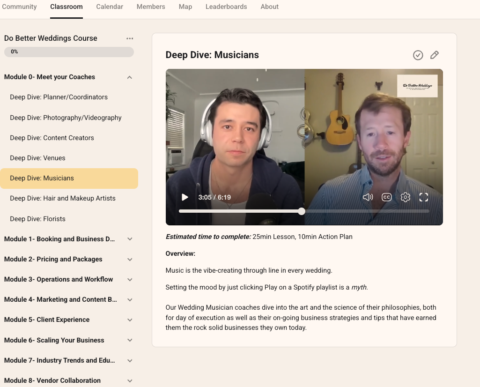This screenshot has height=387, width=480.
Task: Collapse Module 0- Meet your Coaches
Action: [x=129, y=77]
